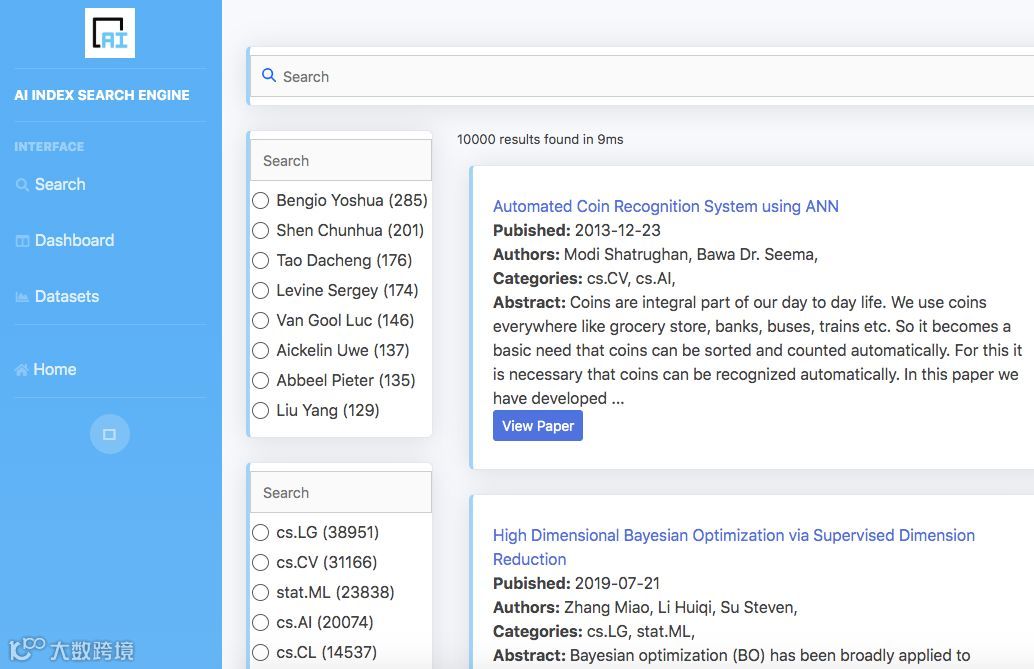Image resolution: width=1034 pixels, height=669 pixels.
Task: Focus the author filter search field
Action: coord(341,160)
